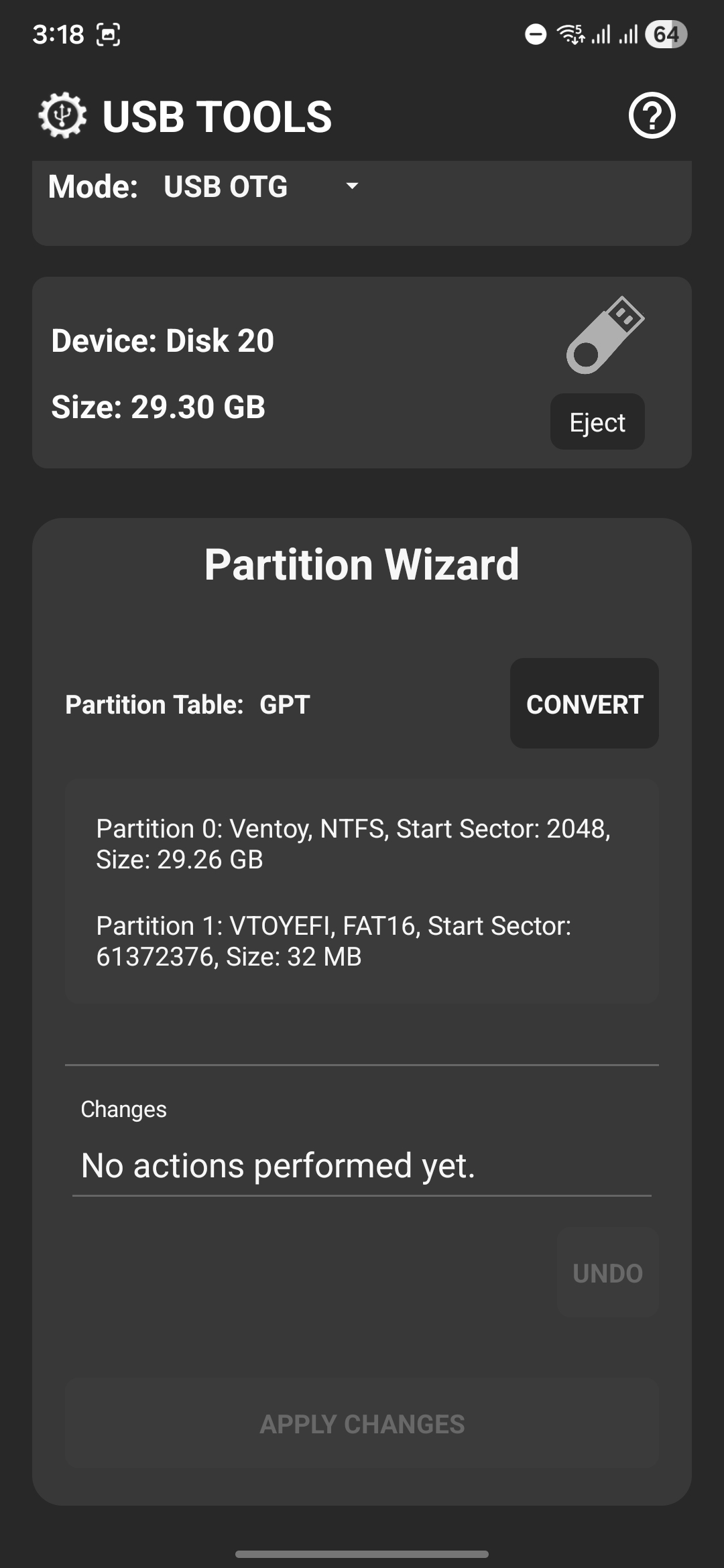Select Partition 0 Ventoy NTFS entry
This screenshot has height=1568, width=724.
(x=353, y=844)
